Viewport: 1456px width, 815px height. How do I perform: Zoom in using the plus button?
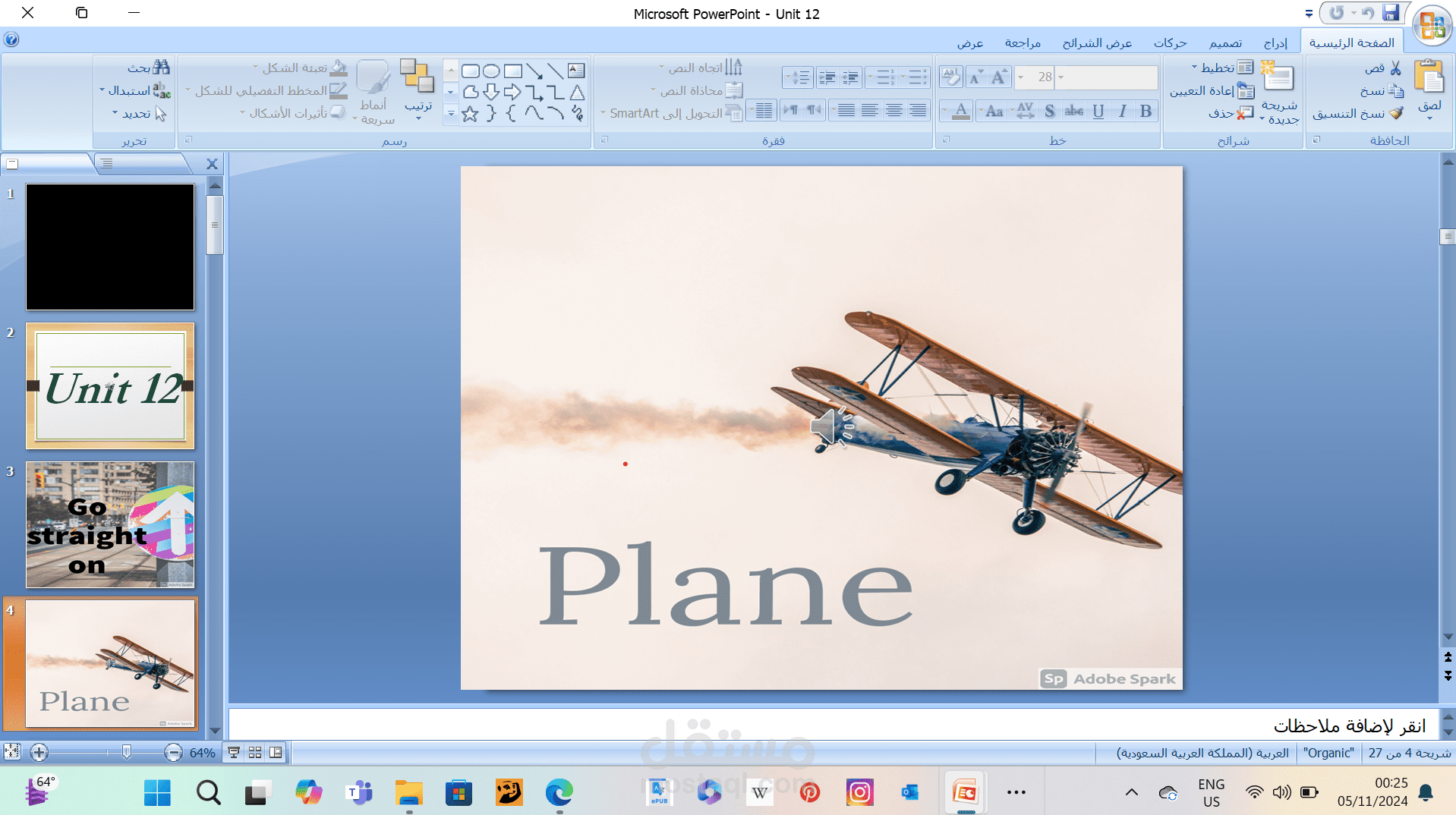point(39,752)
